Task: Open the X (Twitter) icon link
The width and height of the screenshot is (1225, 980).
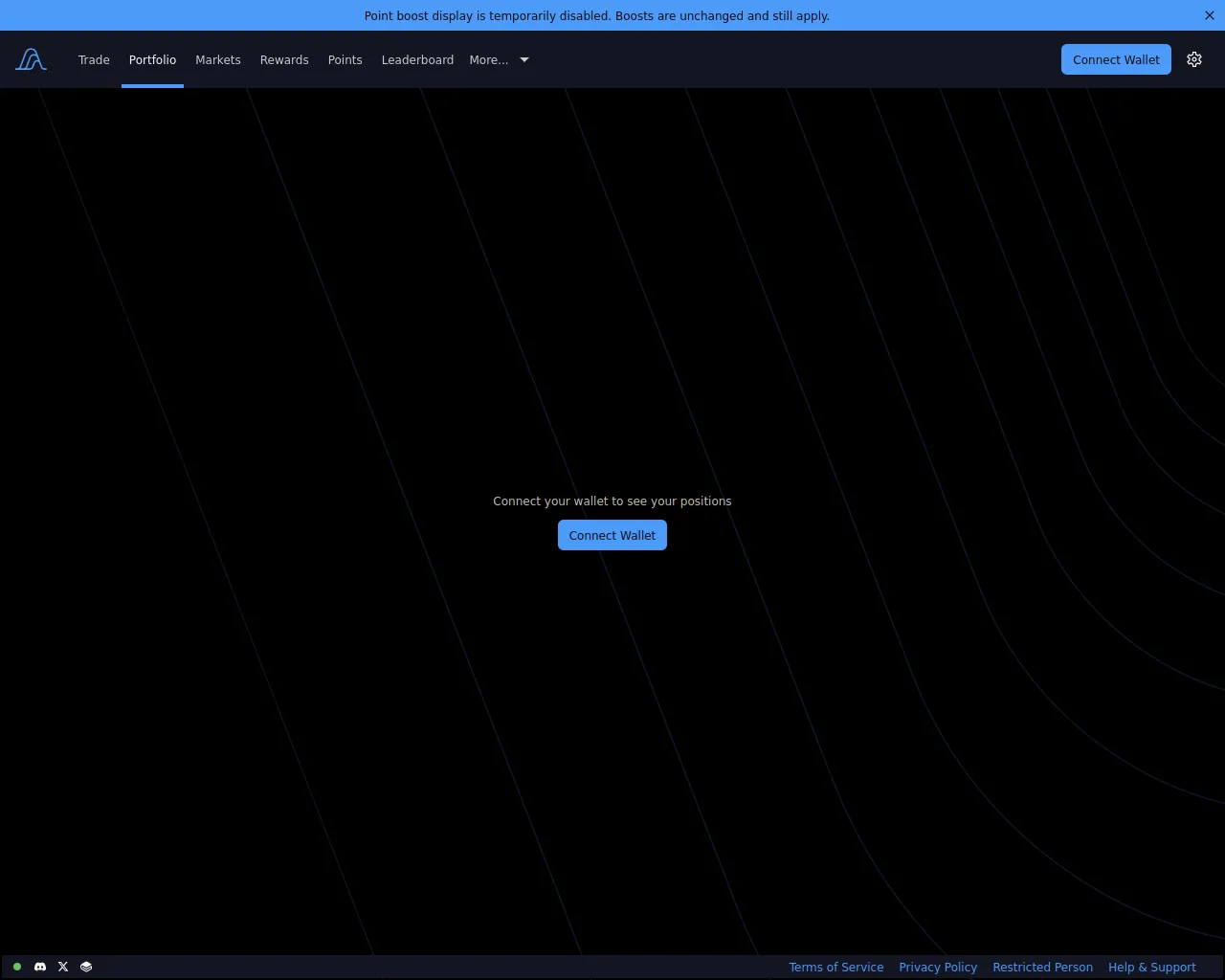Action: coord(63,967)
